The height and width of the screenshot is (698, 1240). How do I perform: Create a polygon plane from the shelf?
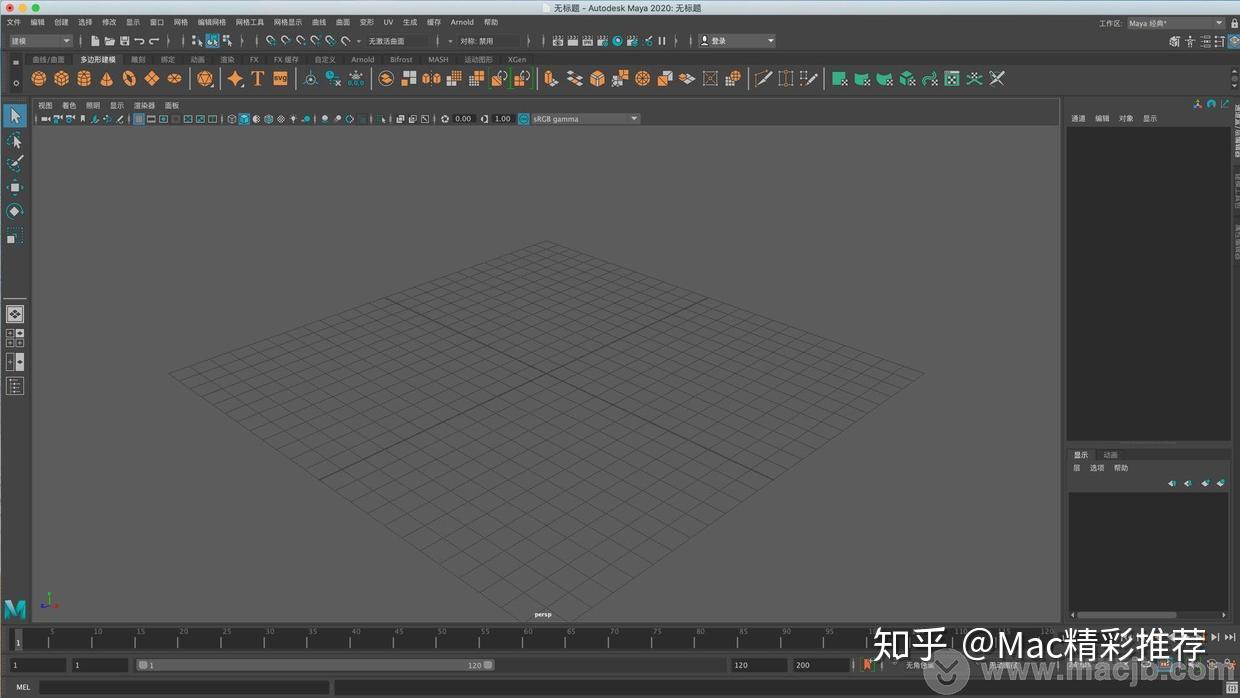pyautogui.click(x=152, y=78)
